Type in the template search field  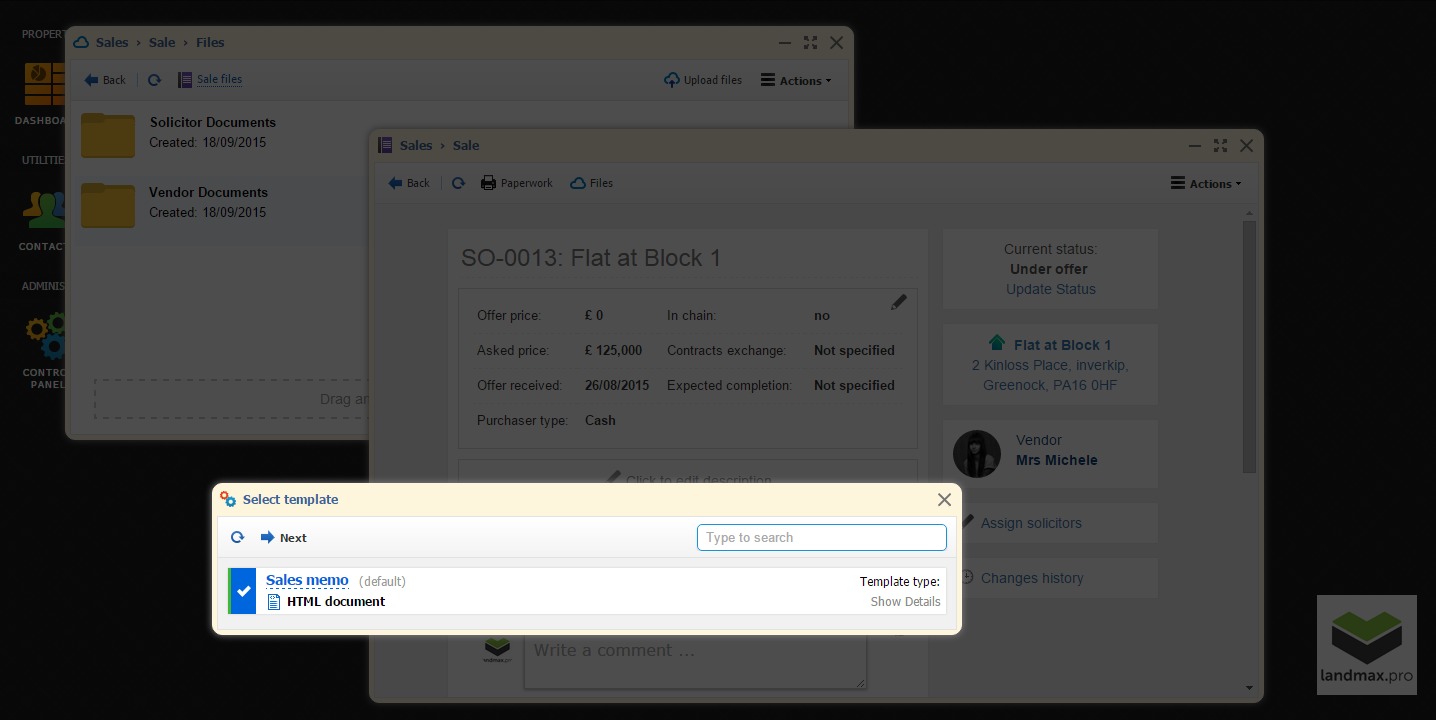821,537
